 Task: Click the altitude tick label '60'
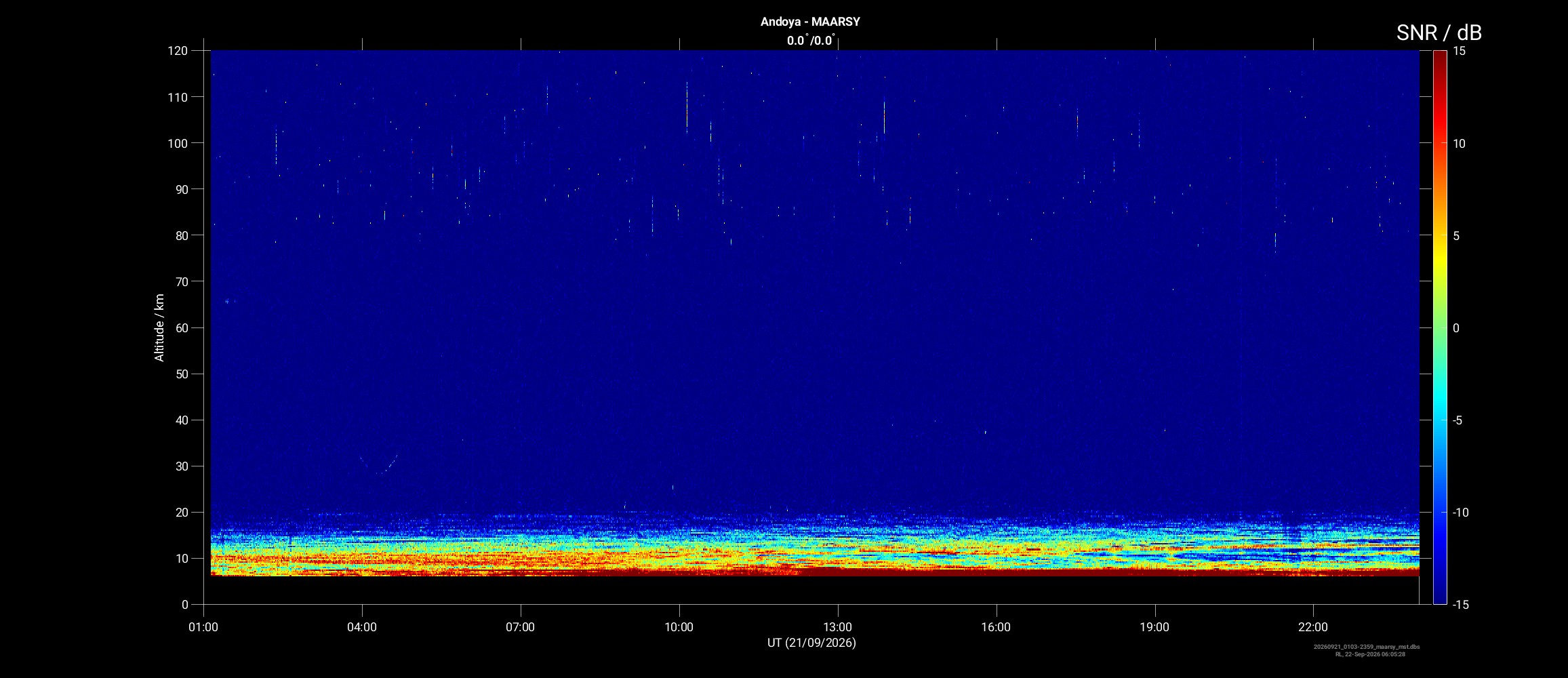pos(182,327)
